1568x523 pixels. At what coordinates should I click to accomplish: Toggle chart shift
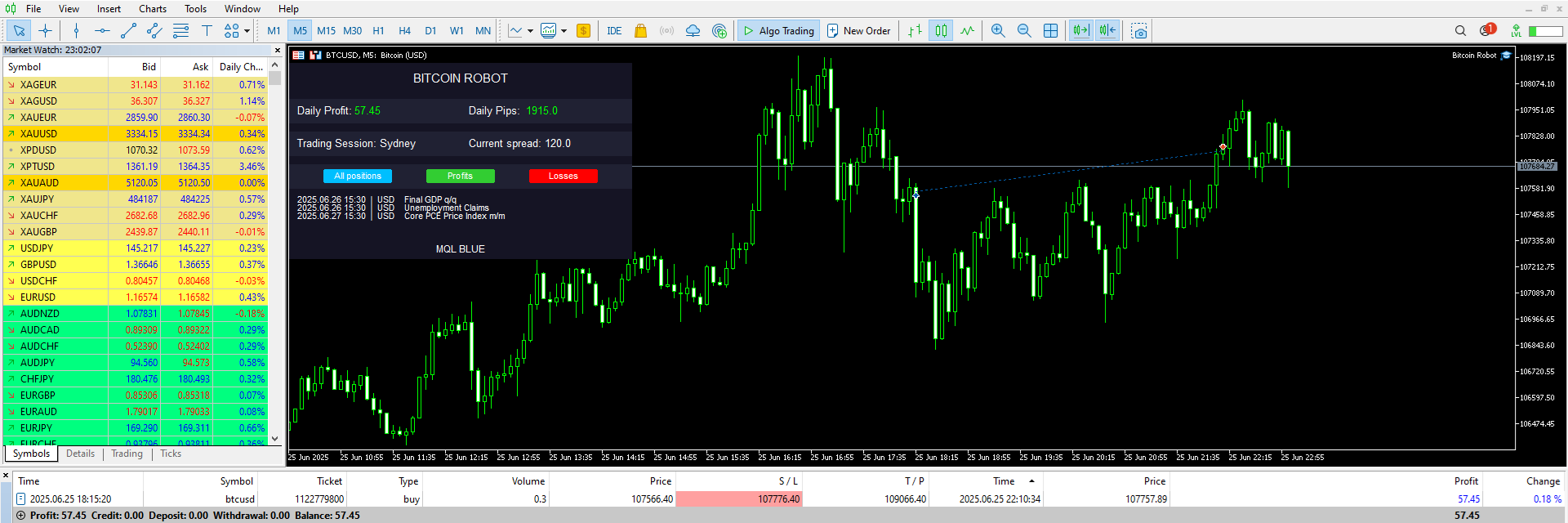coord(1107,31)
